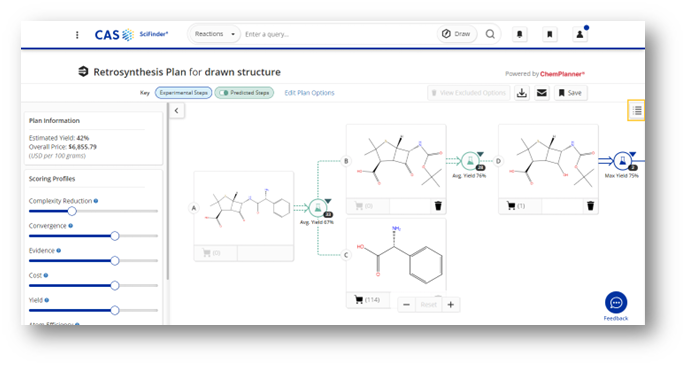Open cart suppliers for structure B

coord(364,206)
